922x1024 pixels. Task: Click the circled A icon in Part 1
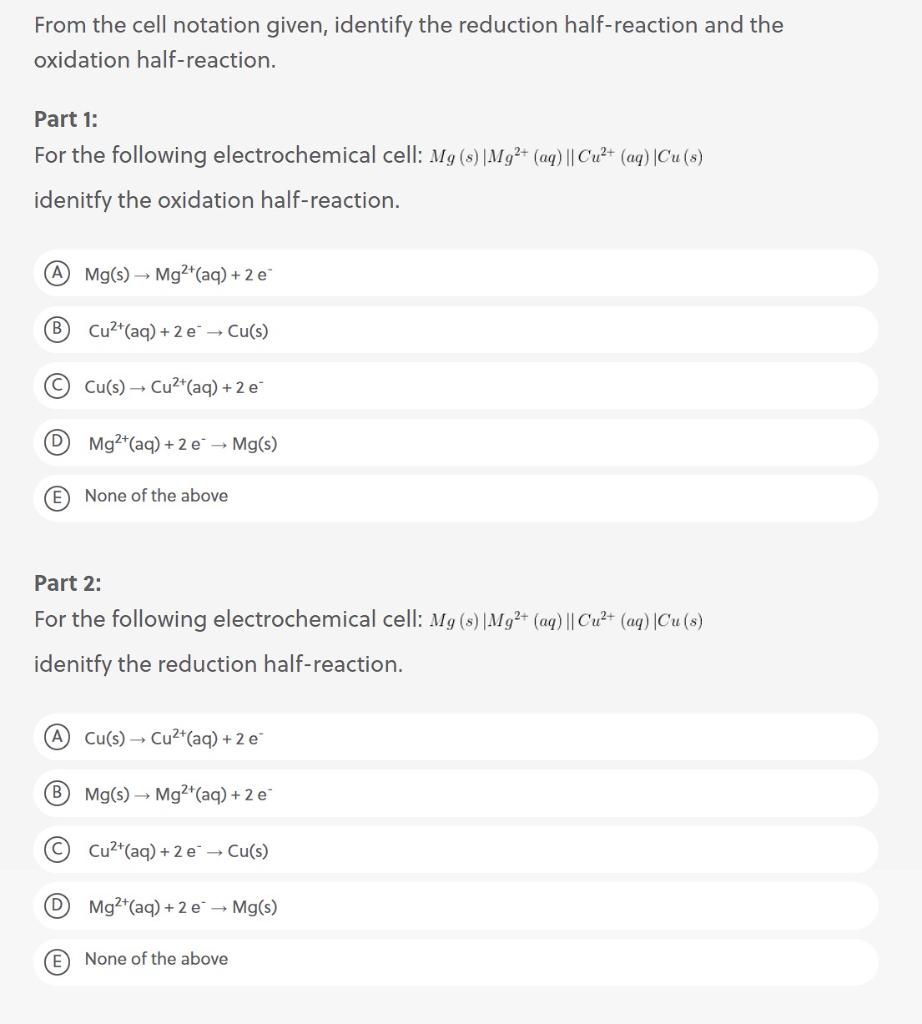(x=57, y=272)
